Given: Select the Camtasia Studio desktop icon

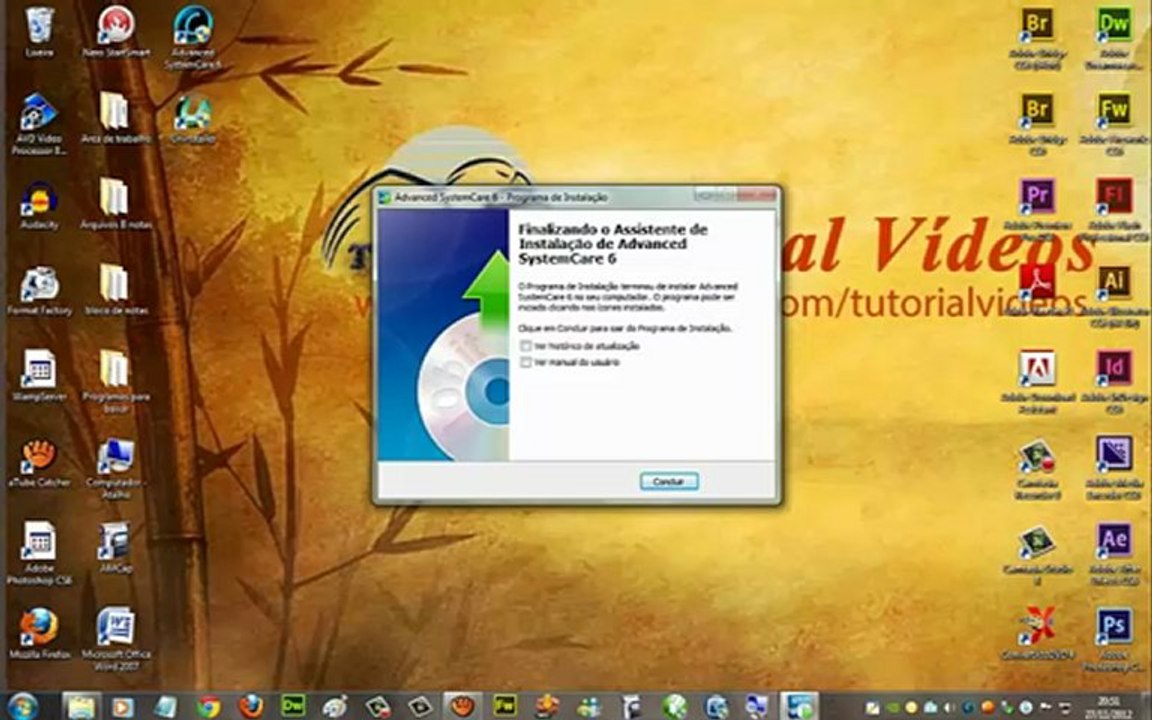Looking at the screenshot, I should (x=1037, y=554).
